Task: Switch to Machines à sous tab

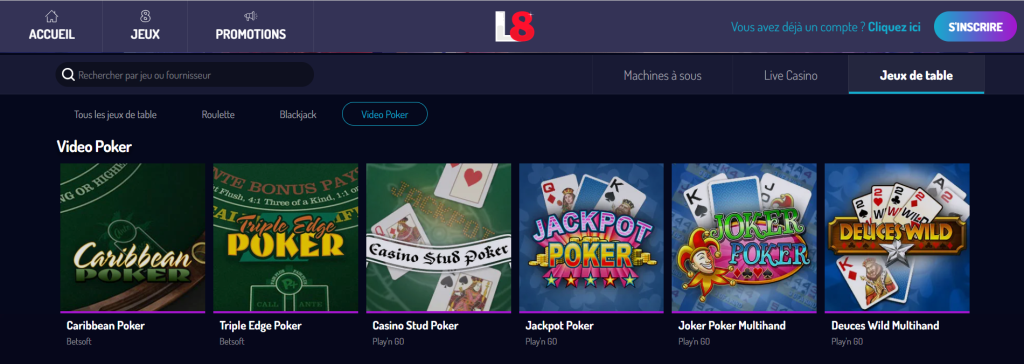Action: [662, 75]
